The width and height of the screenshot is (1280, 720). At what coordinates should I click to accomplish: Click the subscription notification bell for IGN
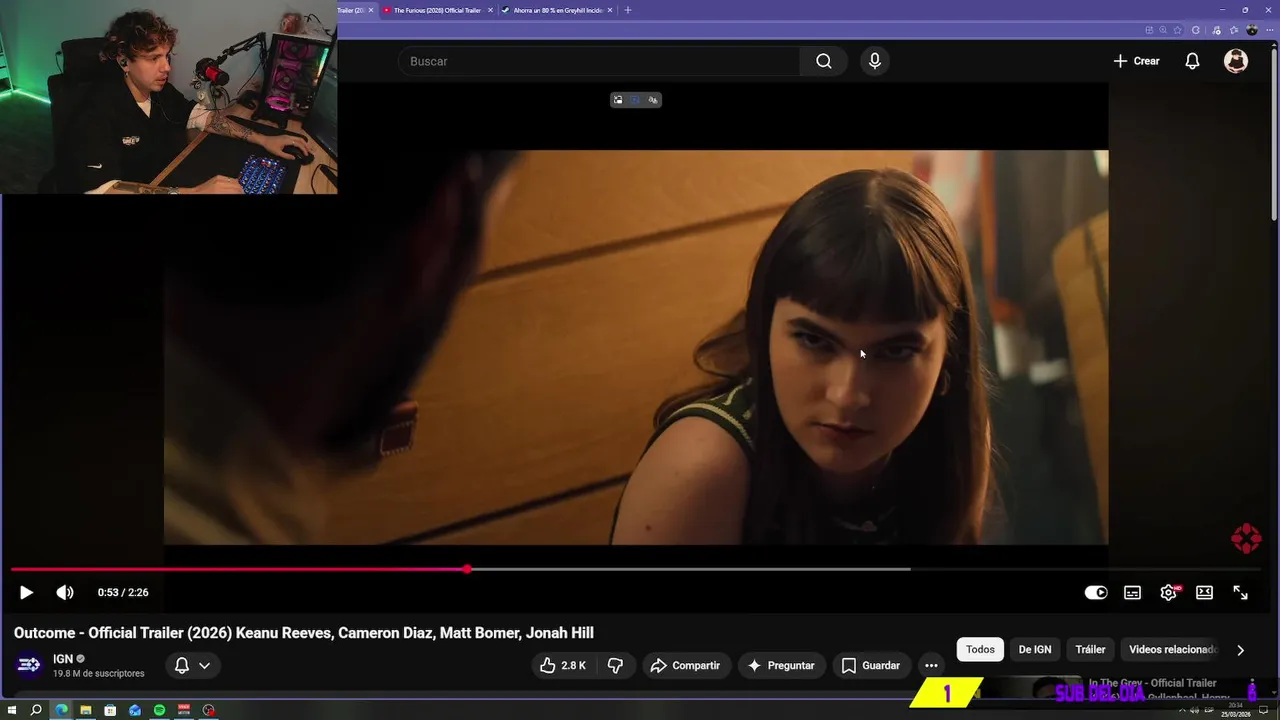click(x=182, y=665)
